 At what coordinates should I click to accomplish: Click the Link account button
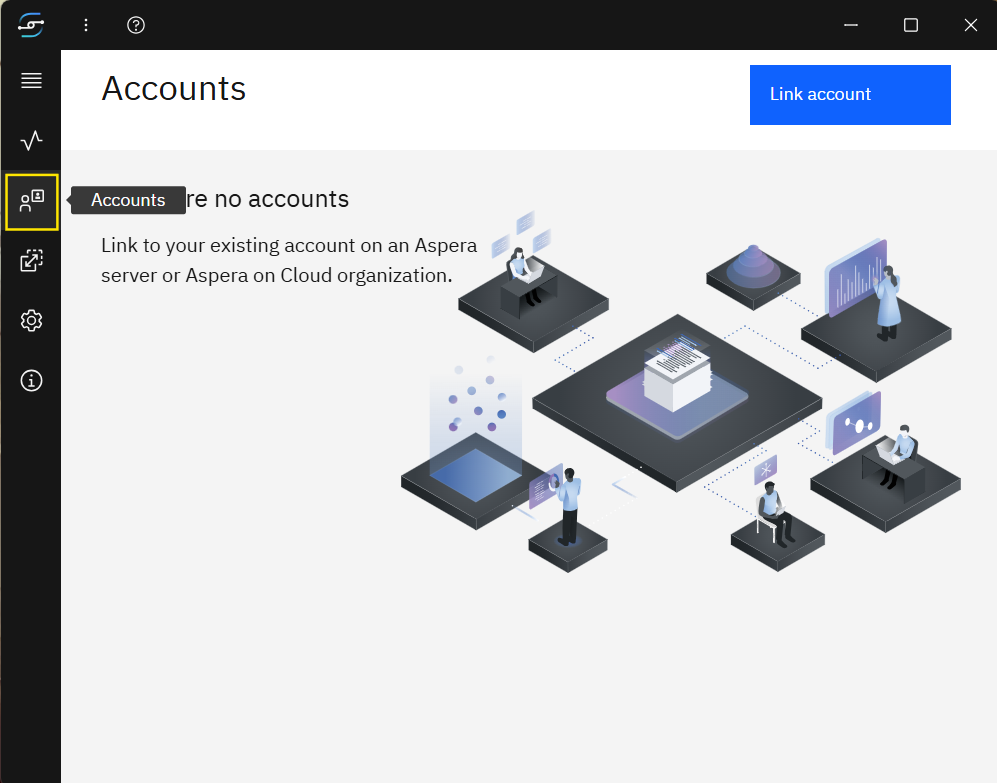[x=850, y=95]
